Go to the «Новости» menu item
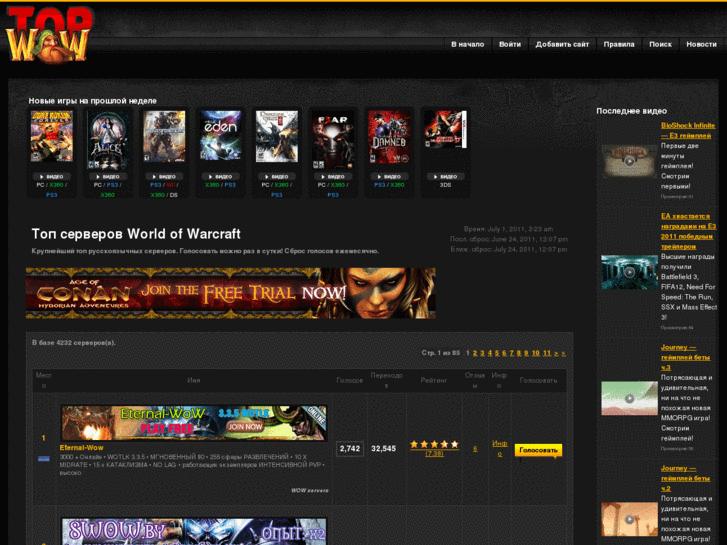 (x=701, y=44)
